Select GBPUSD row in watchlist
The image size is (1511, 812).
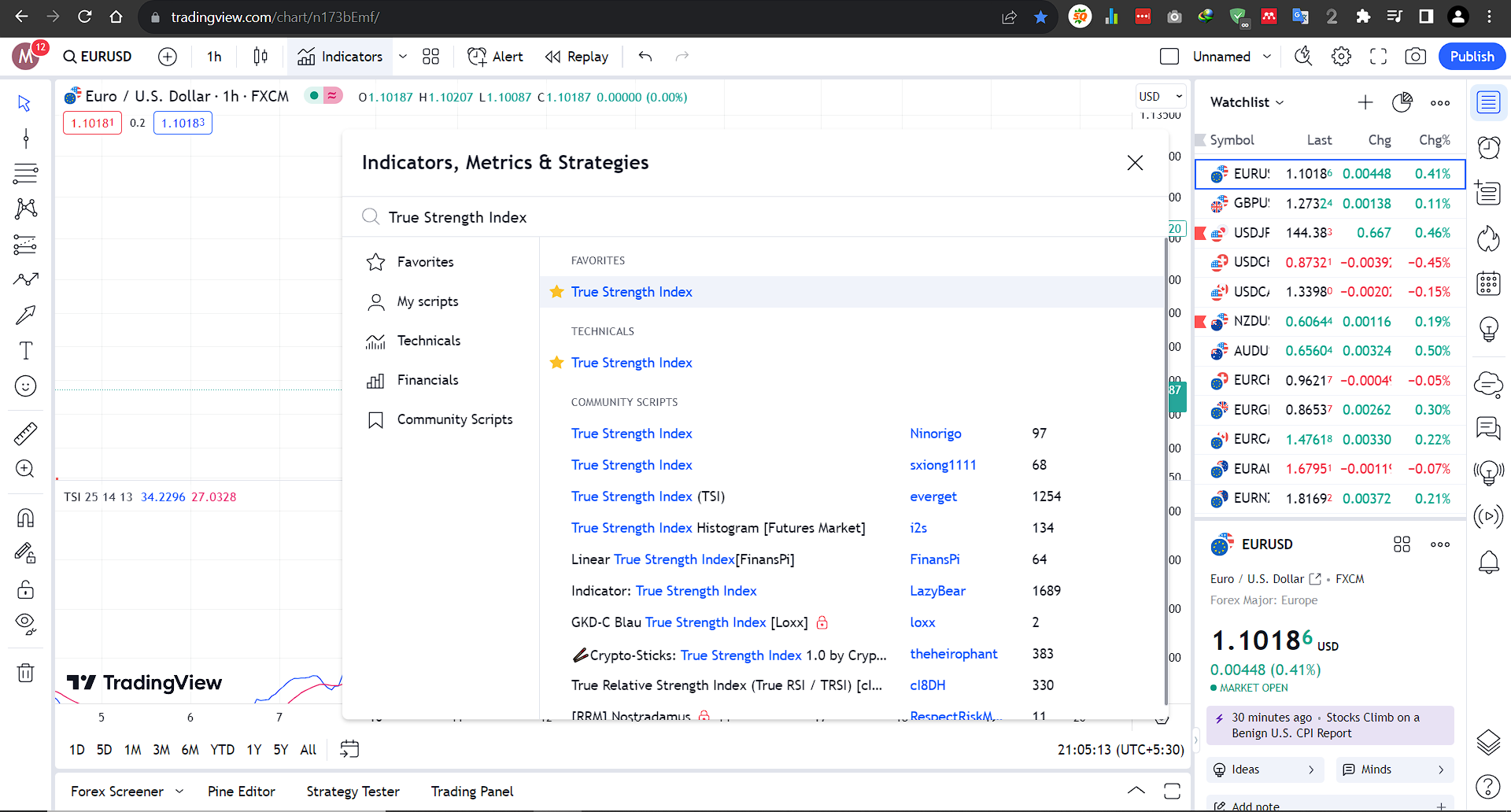1330,204
